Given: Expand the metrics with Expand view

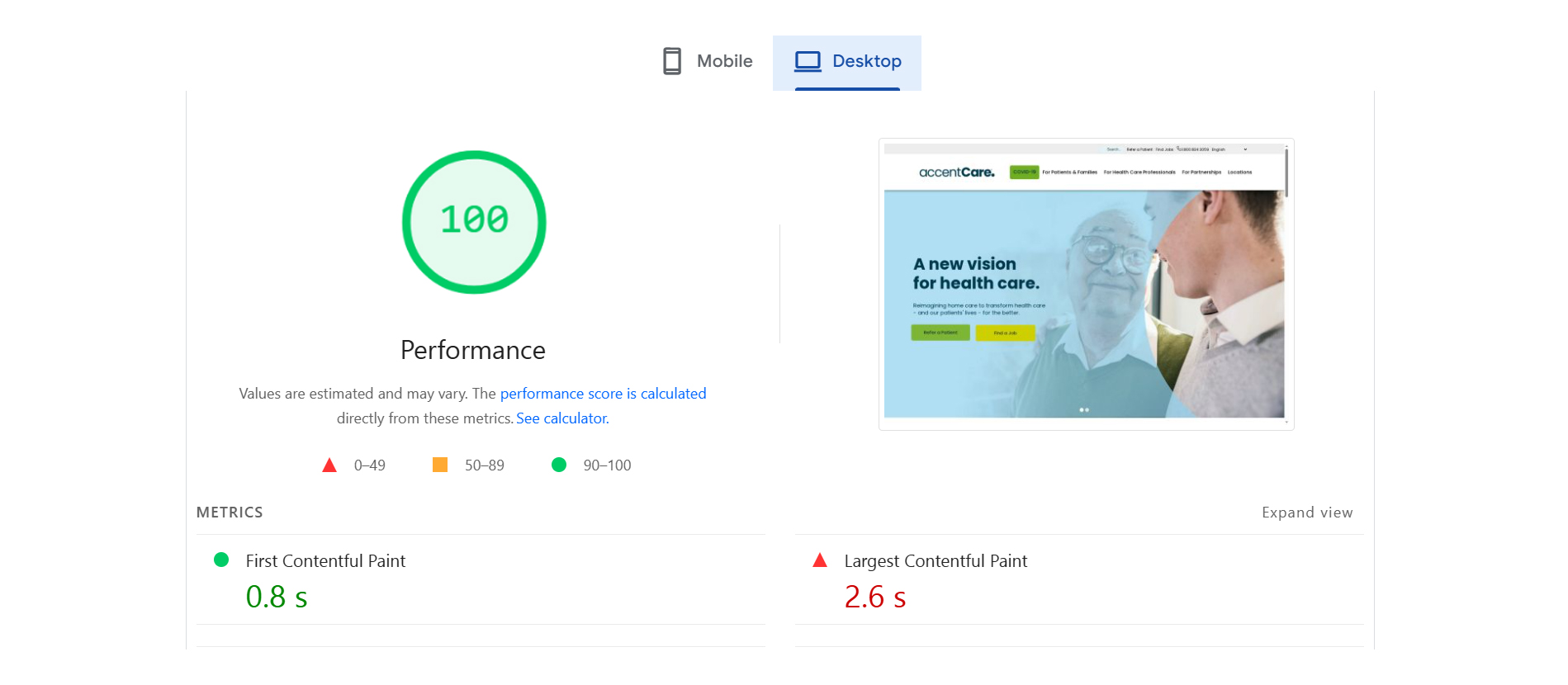Looking at the screenshot, I should (x=1307, y=513).
